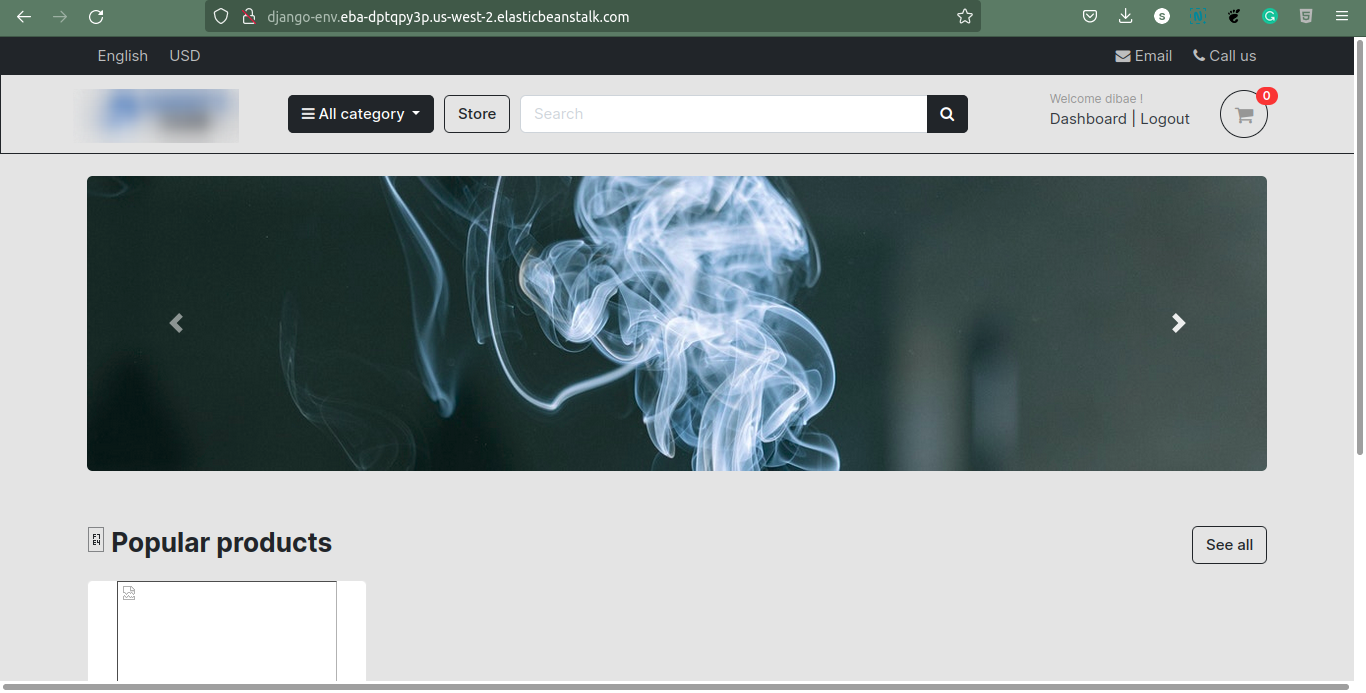Click the Email contact link

pyautogui.click(x=1144, y=56)
